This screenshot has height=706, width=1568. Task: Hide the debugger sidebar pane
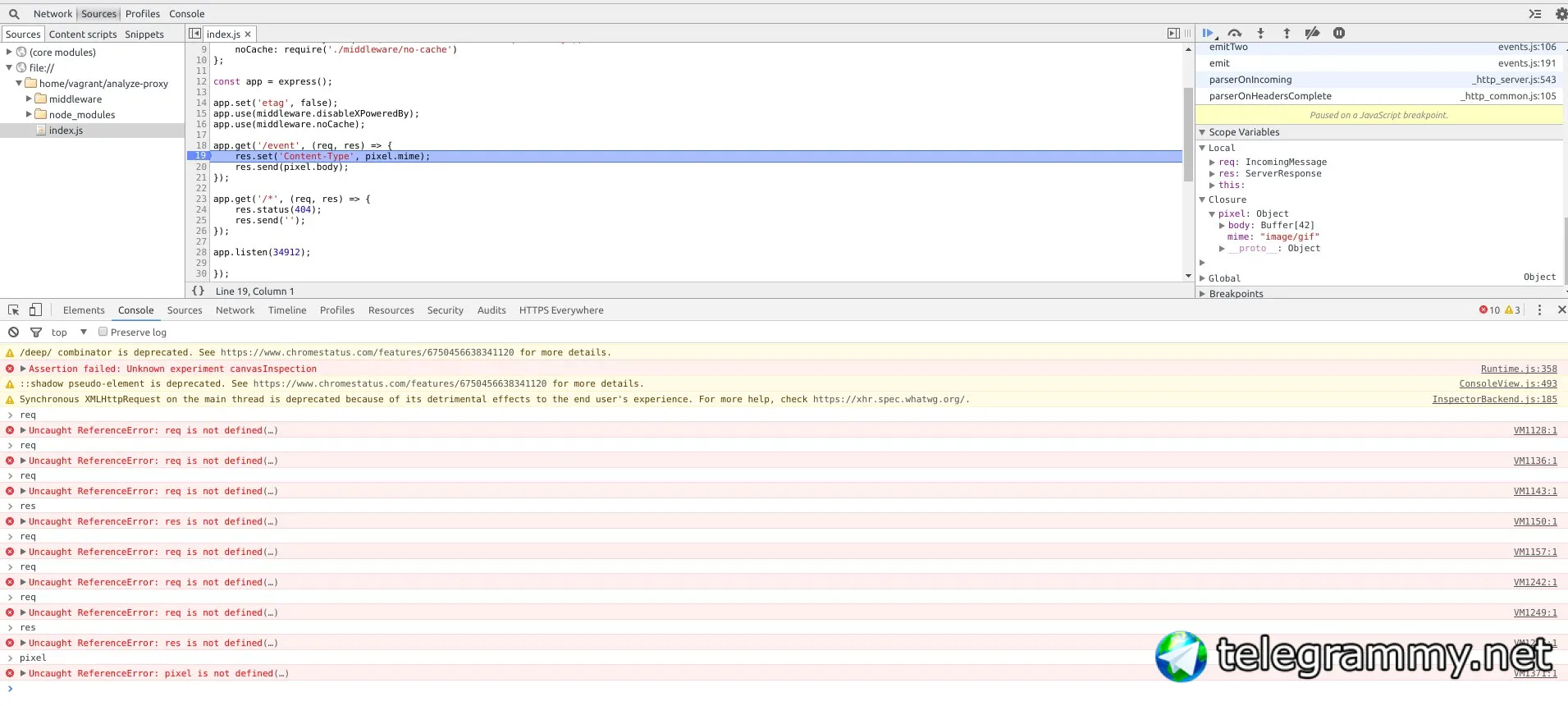point(1173,34)
